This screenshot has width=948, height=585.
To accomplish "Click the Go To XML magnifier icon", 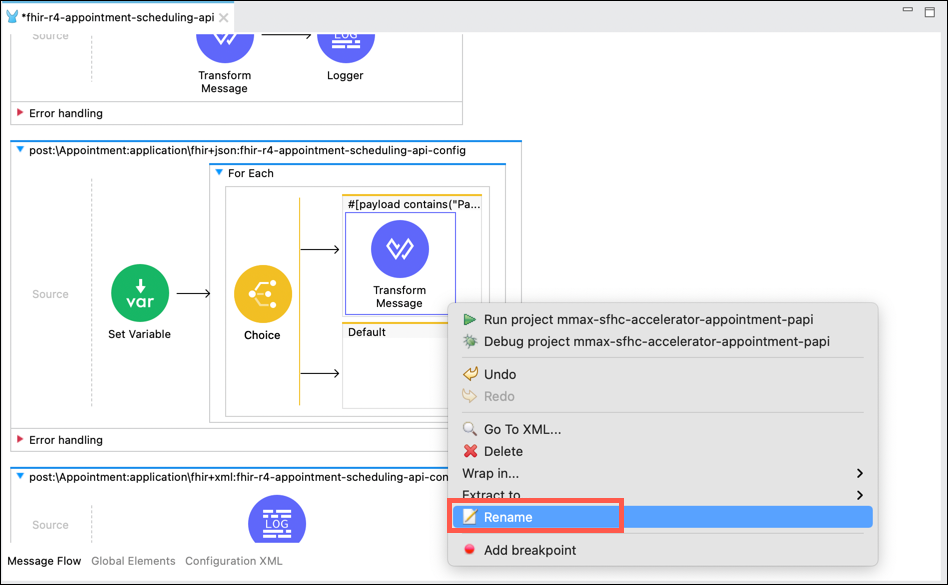I will tap(470, 429).
